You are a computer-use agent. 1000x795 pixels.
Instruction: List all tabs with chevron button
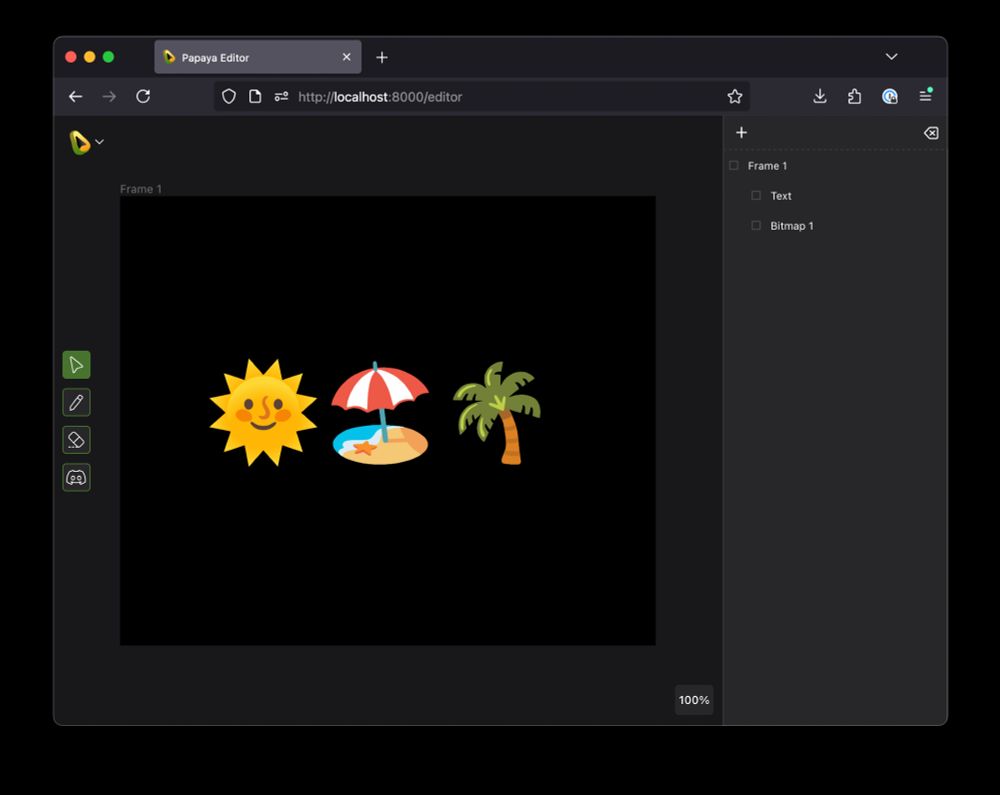pyautogui.click(x=892, y=57)
